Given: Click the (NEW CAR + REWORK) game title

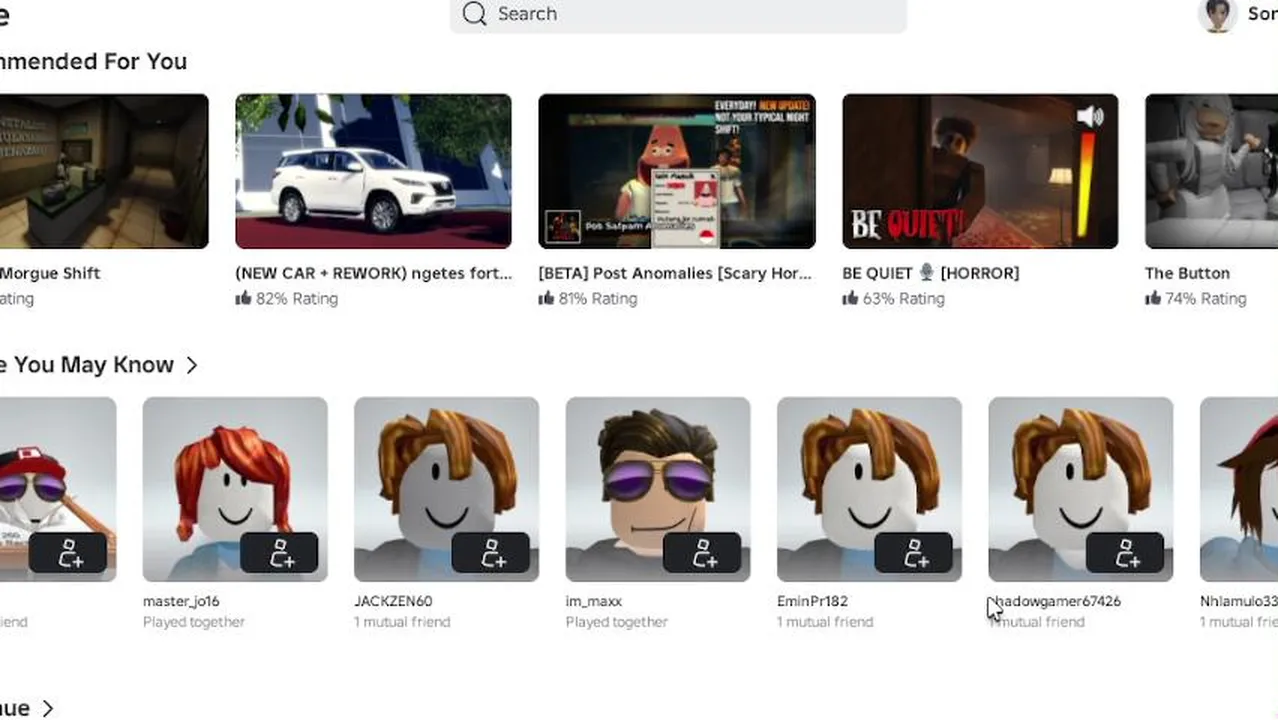Looking at the screenshot, I should pyautogui.click(x=373, y=273).
